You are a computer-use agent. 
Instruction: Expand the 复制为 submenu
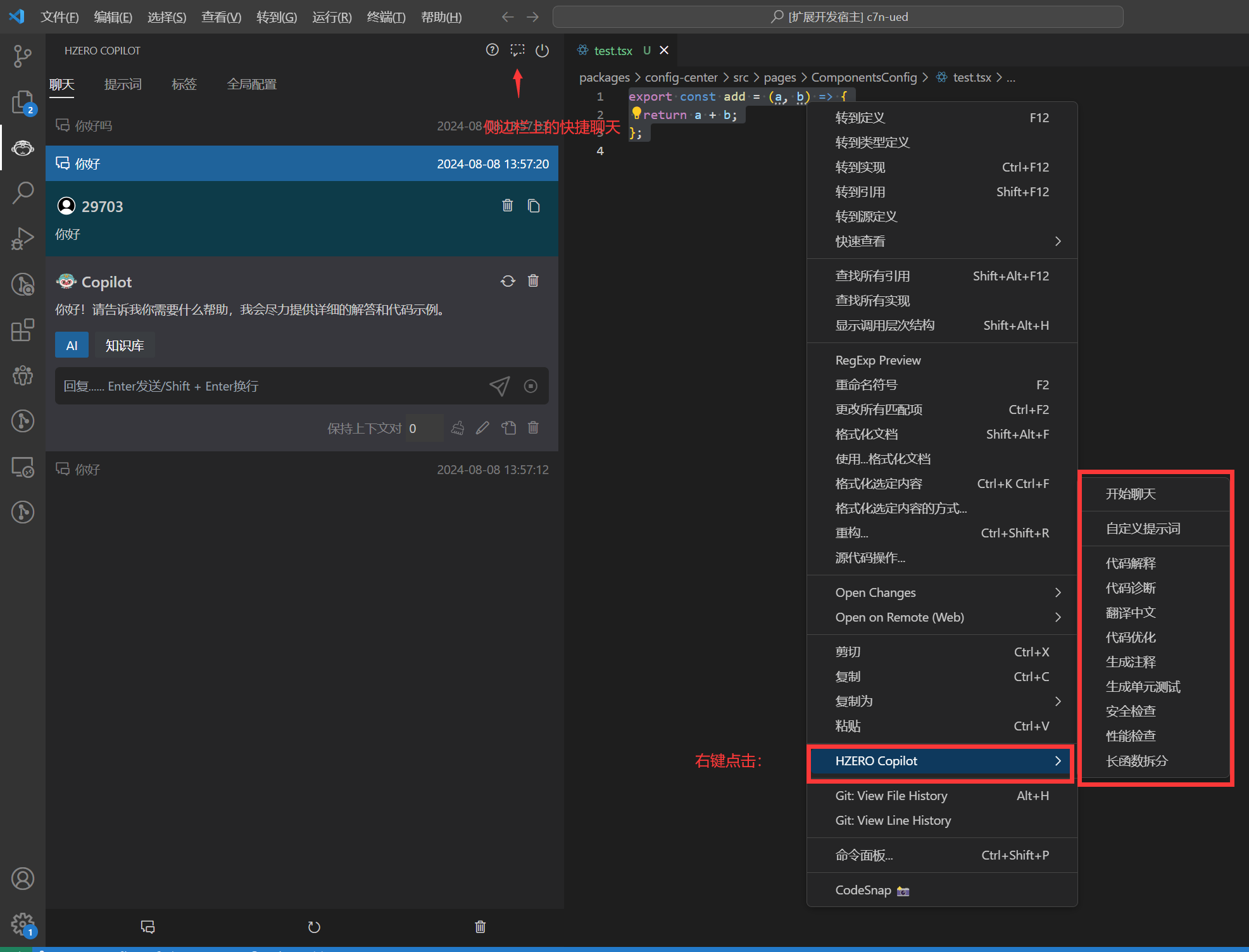point(942,701)
